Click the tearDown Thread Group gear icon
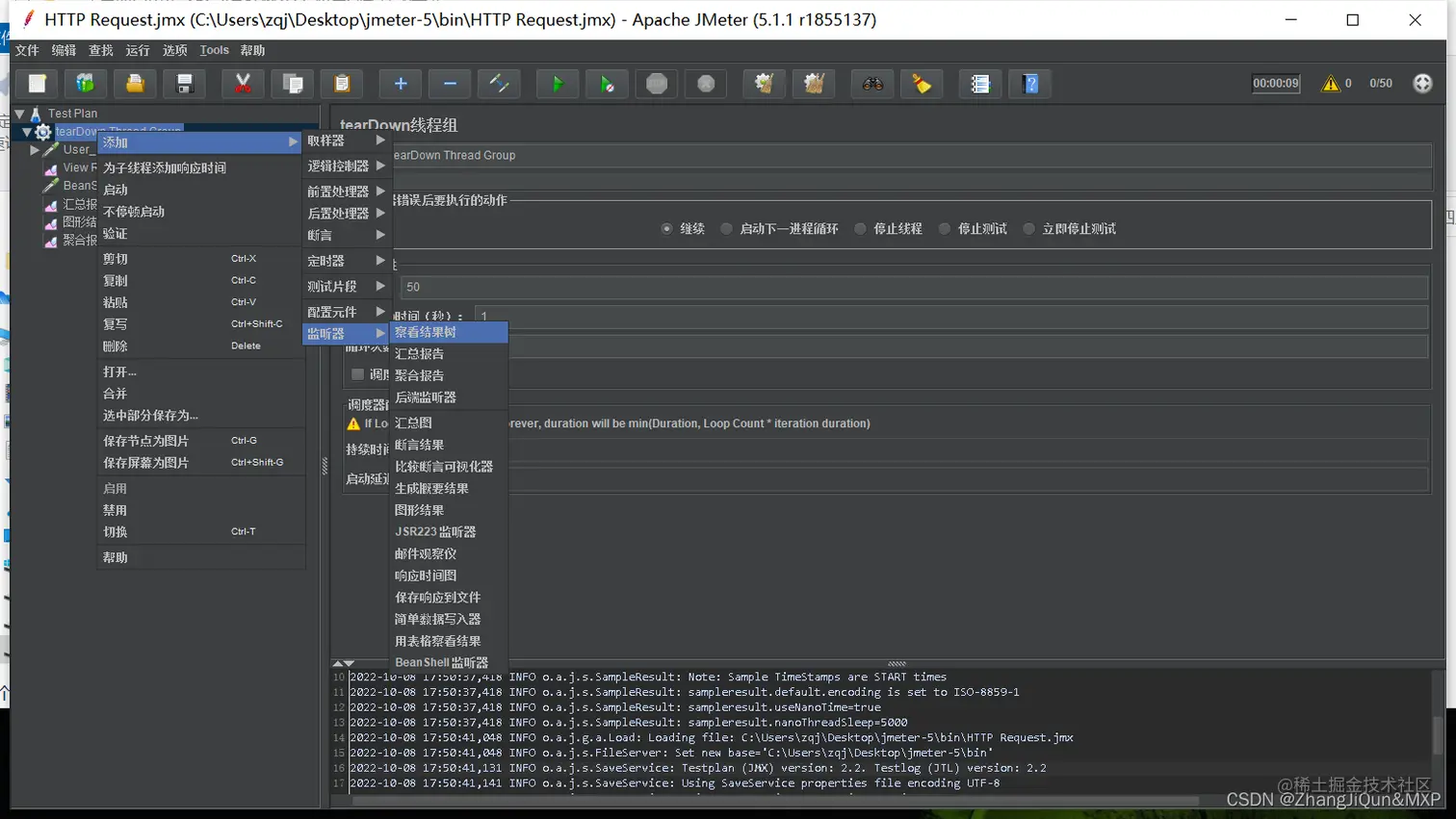 [42, 132]
